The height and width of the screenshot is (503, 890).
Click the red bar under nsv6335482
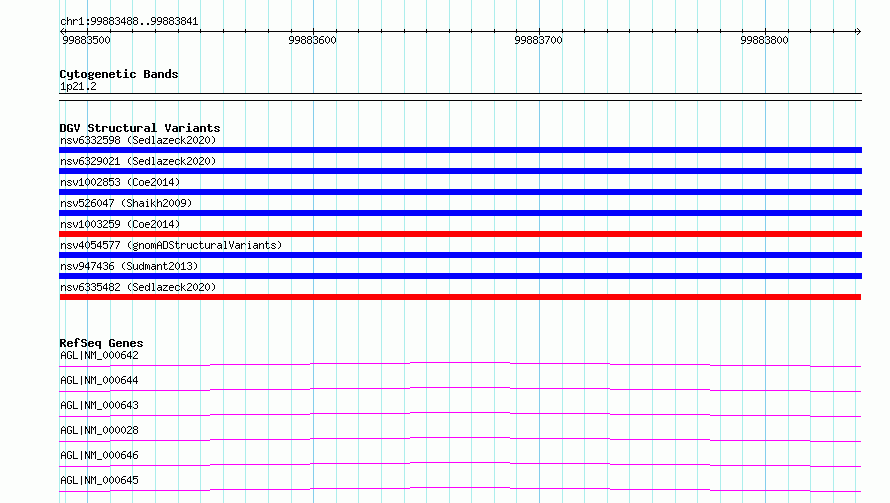460,297
